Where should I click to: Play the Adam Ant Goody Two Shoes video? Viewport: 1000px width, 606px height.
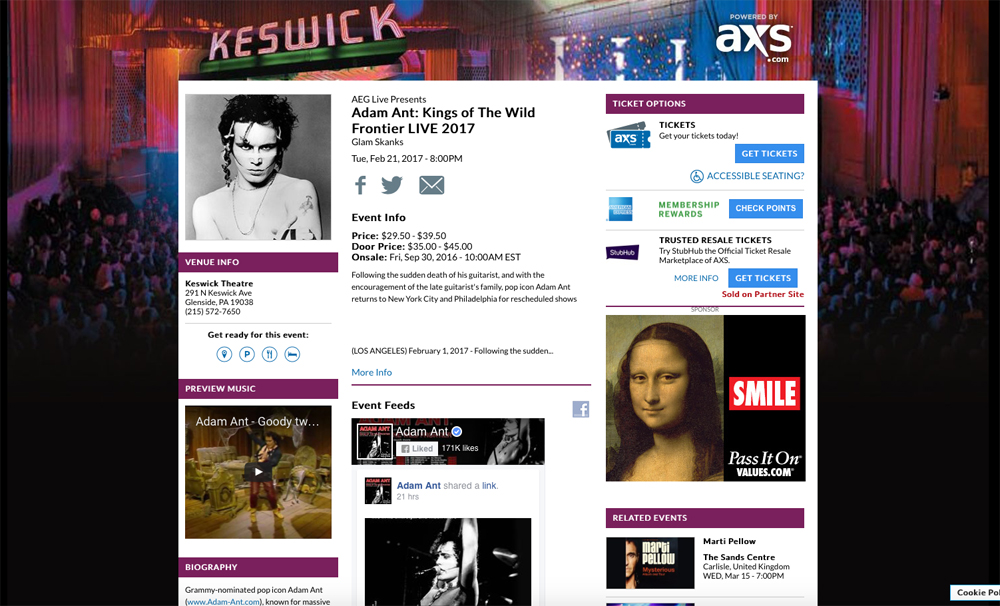258,472
